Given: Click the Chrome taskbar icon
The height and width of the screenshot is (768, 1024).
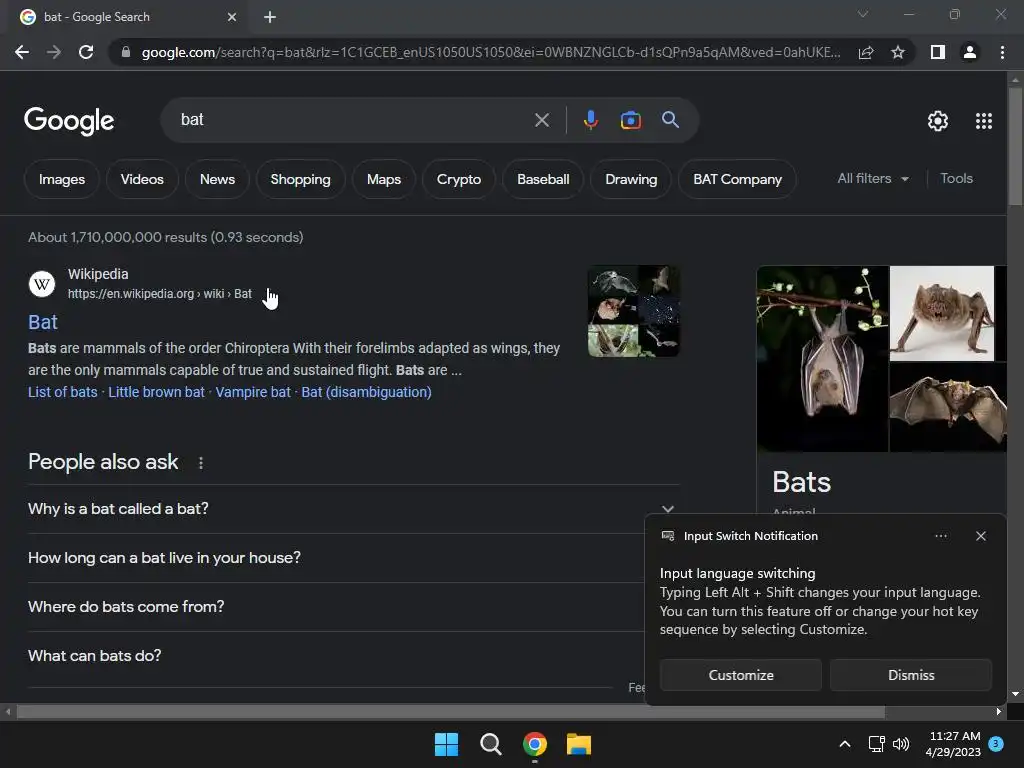Looking at the screenshot, I should point(535,744).
